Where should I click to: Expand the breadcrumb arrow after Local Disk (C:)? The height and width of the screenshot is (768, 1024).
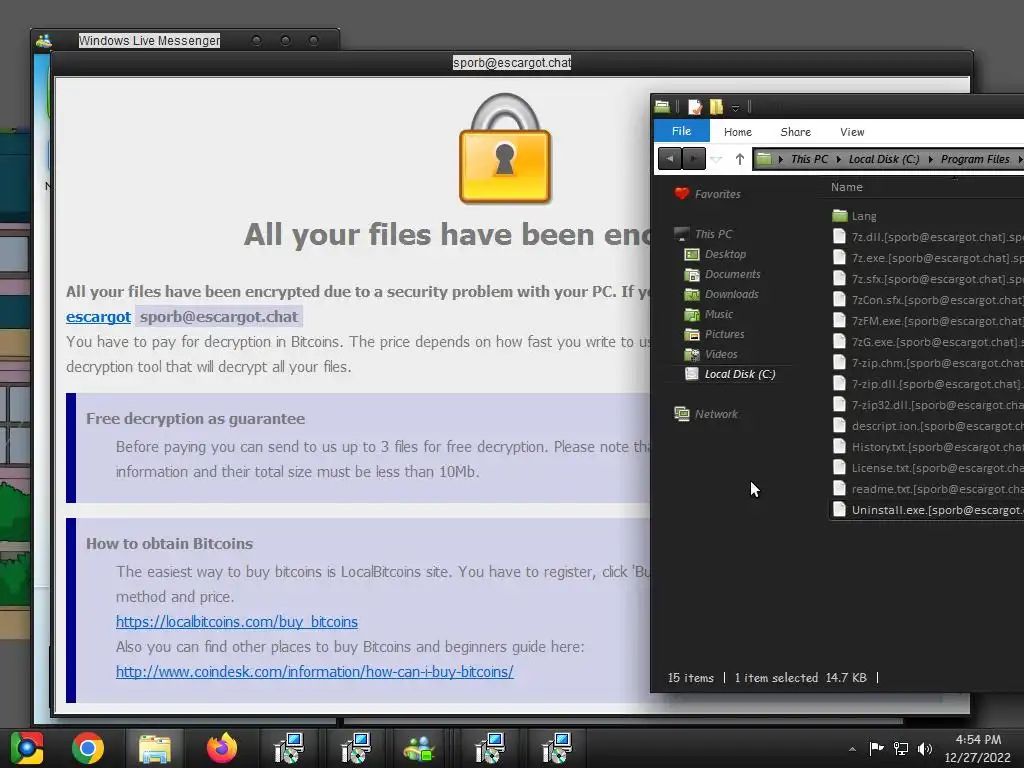[930, 159]
